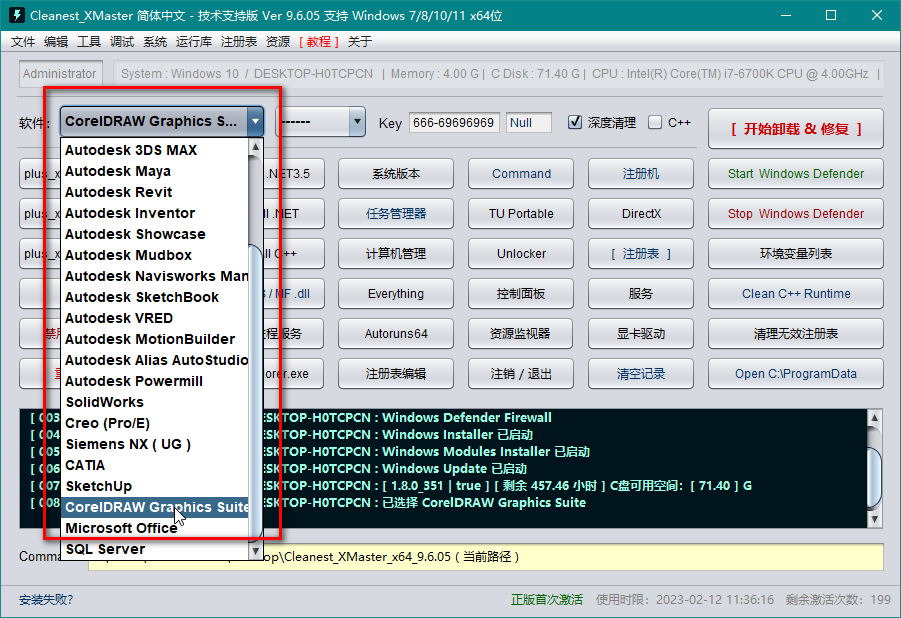Open the red [教程] menu
Screen dimensions: 901x618
pyautogui.click(x=319, y=42)
